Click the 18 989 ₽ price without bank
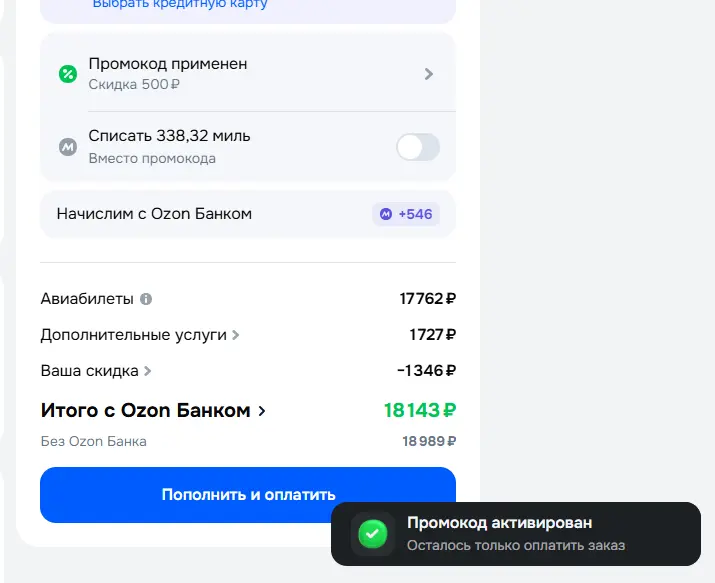 pos(429,441)
